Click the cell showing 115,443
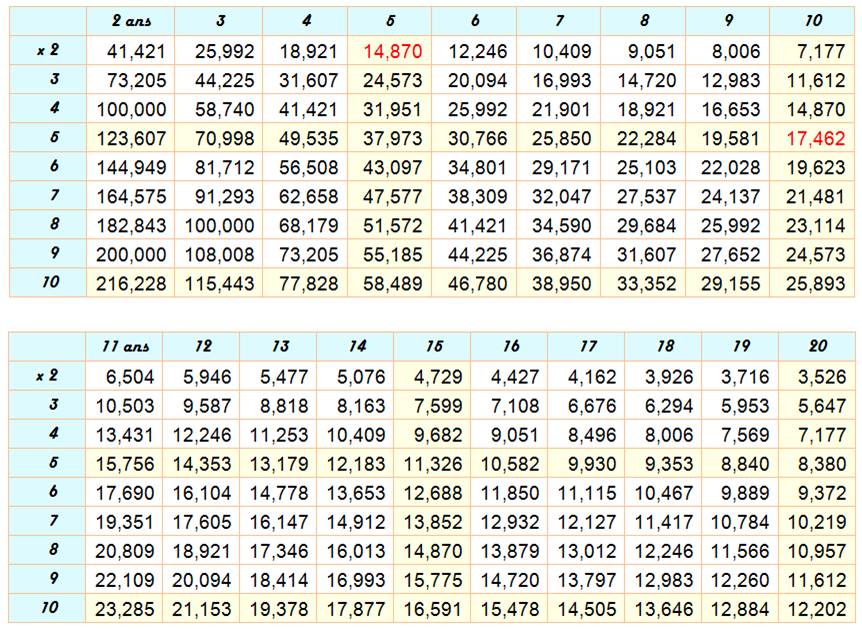Screen dimensions: 862x629 (x=220, y=284)
